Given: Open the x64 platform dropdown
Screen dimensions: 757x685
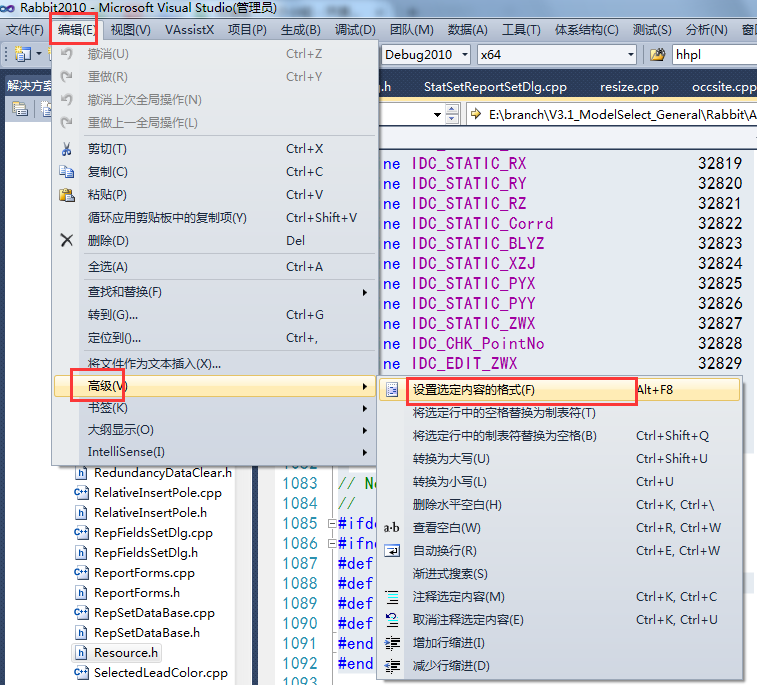Looking at the screenshot, I should click(x=631, y=55).
